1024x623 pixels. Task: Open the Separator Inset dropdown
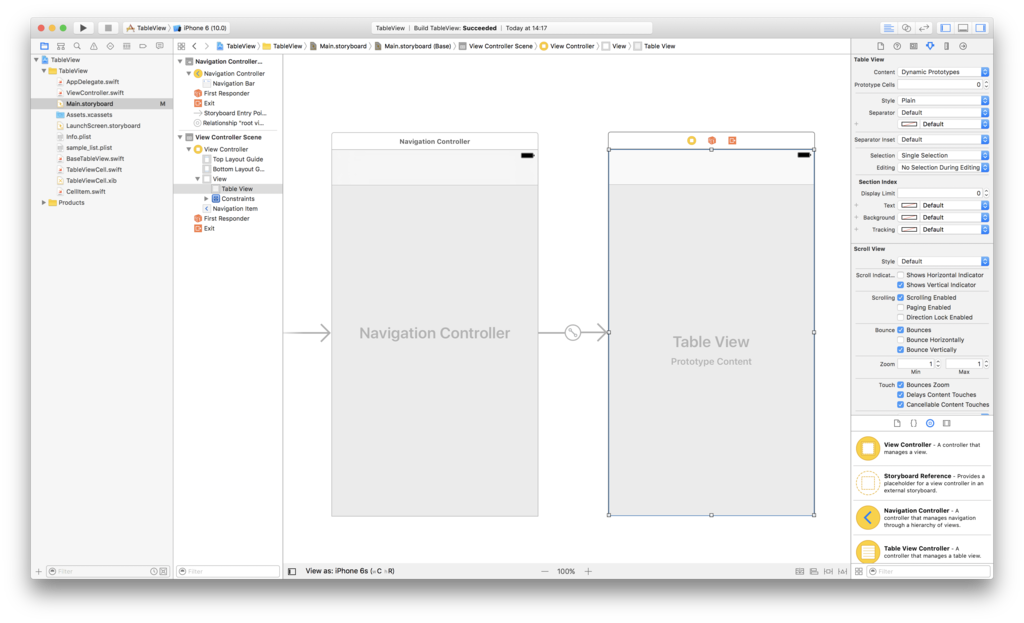(x=943, y=140)
